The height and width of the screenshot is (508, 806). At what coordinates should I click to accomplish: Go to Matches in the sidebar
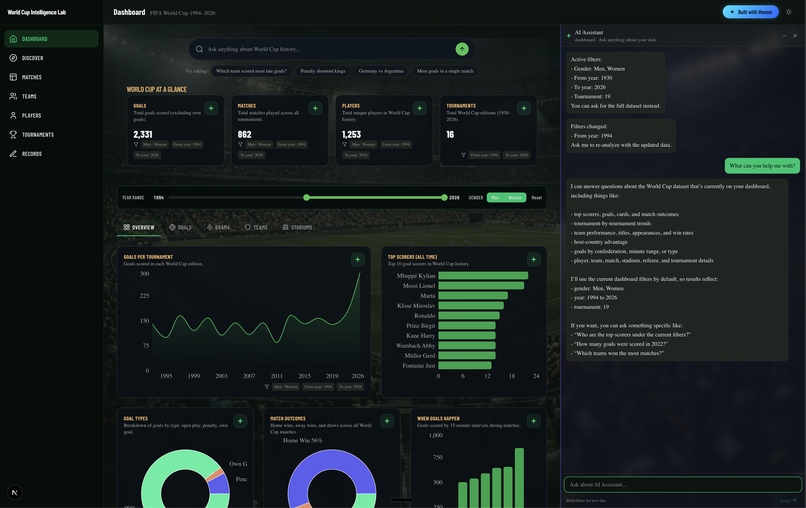click(51, 77)
